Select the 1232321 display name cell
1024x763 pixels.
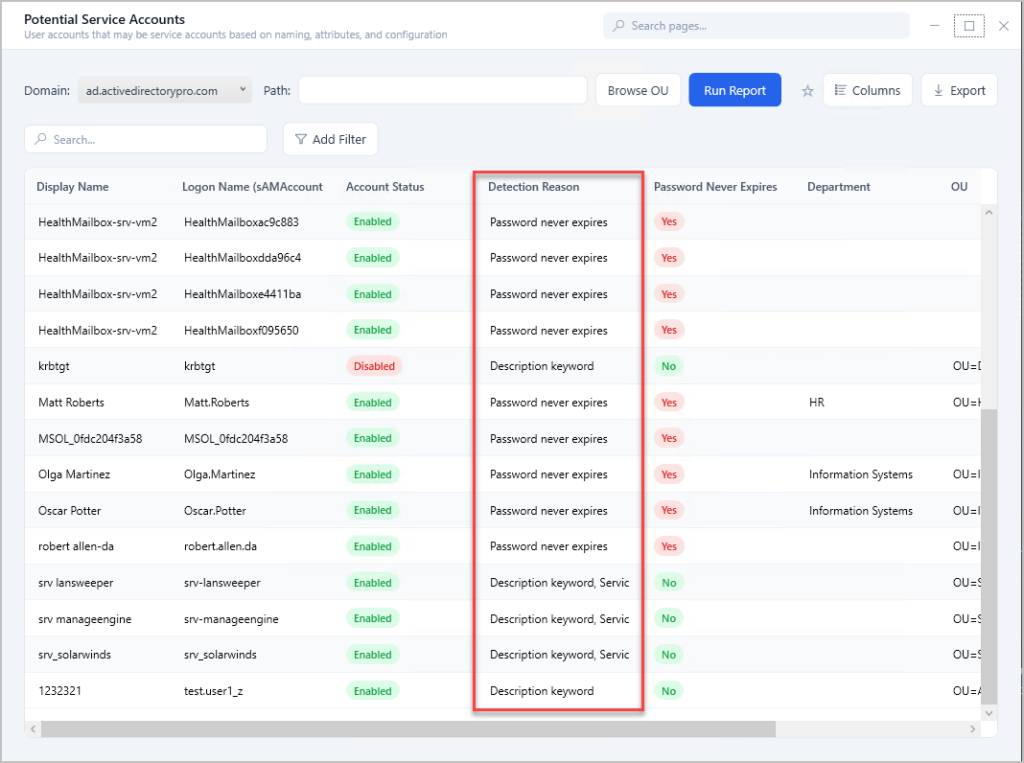pos(60,690)
